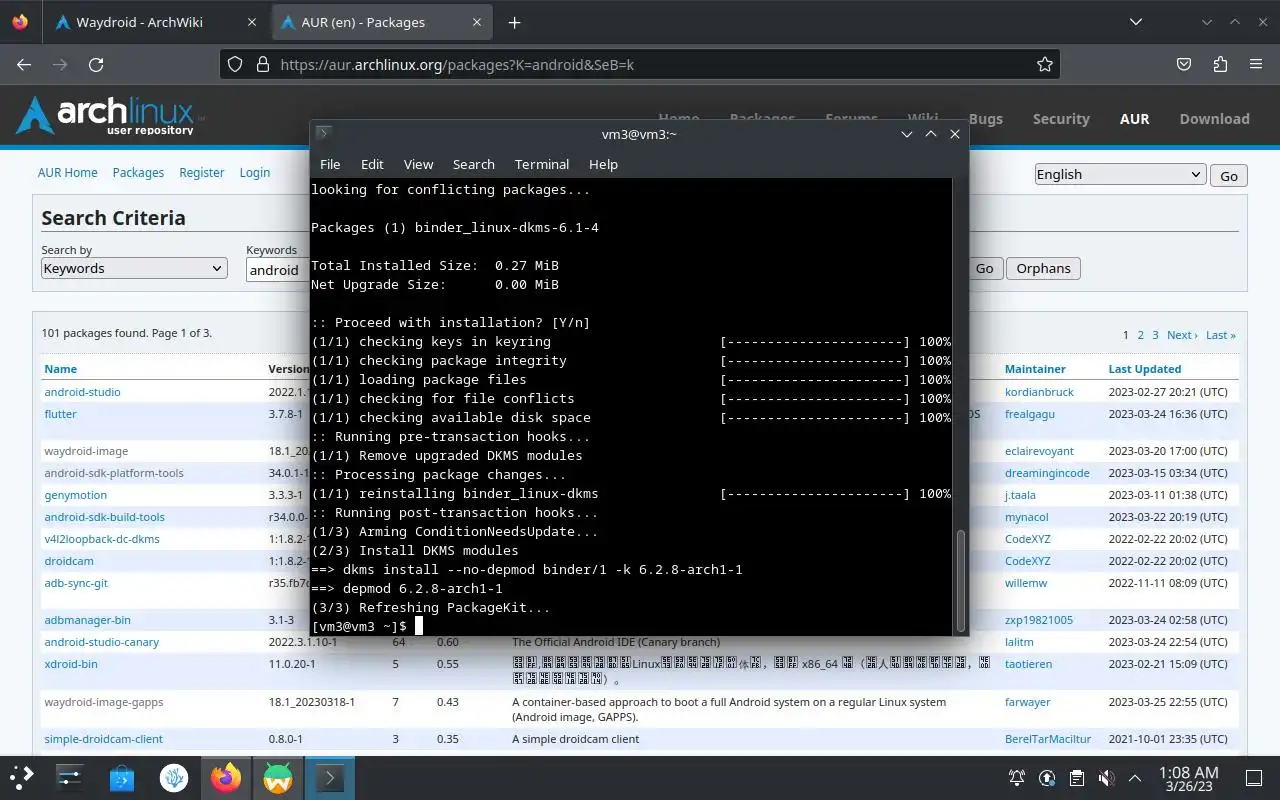This screenshot has height=800, width=1280.
Task: Click the muted volume tray icon
Action: pyautogui.click(x=1106, y=778)
